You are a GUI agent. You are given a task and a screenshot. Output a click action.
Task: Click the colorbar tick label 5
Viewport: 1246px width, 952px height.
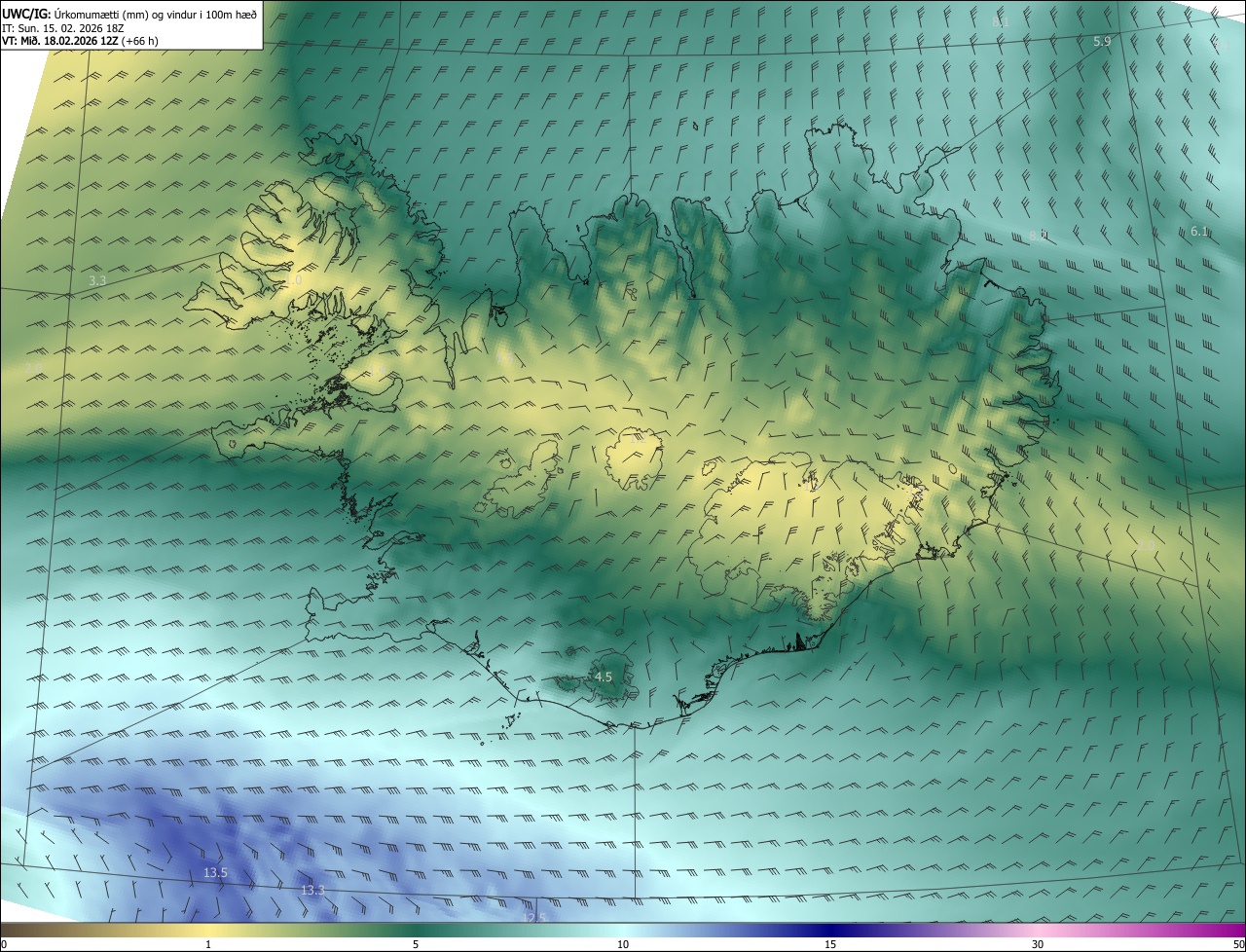point(416,944)
